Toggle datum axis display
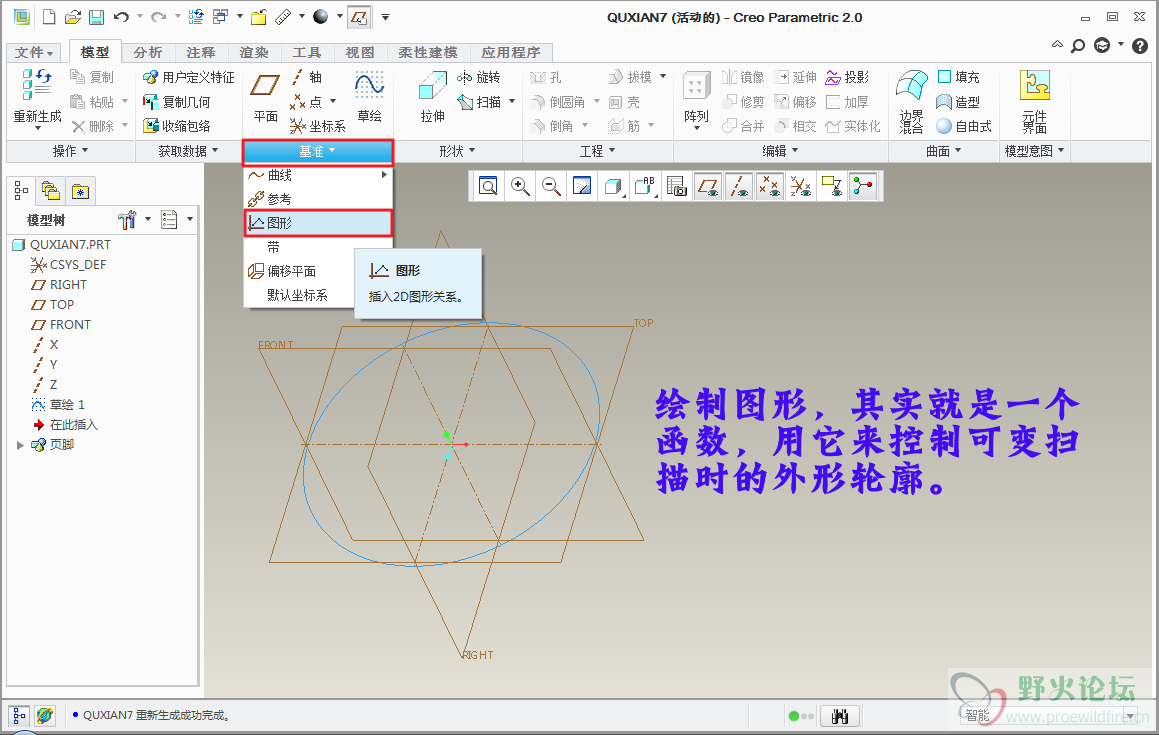Image resolution: width=1159 pixels, height=735 pixels. coord(739,186)
